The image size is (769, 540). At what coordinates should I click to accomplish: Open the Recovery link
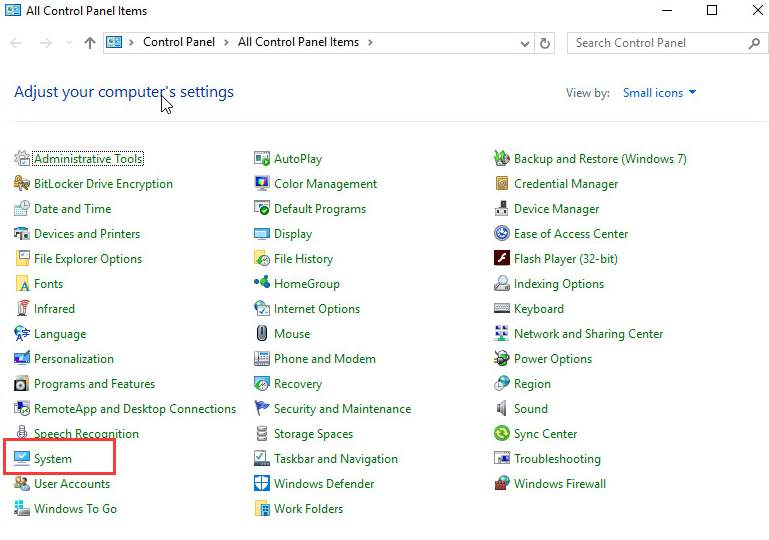[298, 384]
